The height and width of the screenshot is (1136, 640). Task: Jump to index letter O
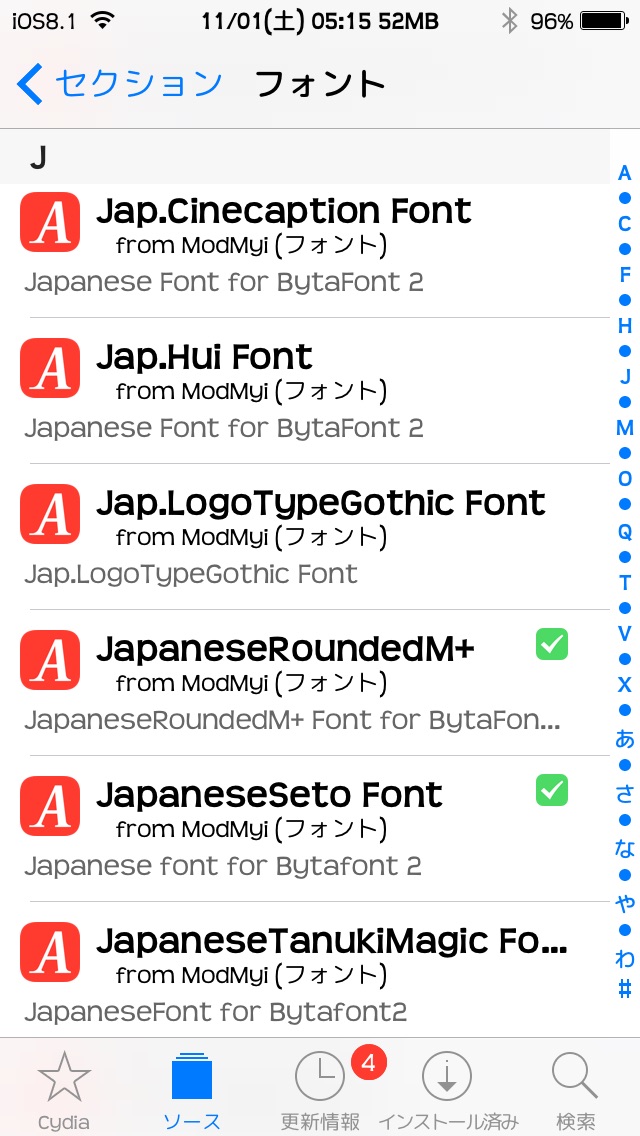(624, 479)
